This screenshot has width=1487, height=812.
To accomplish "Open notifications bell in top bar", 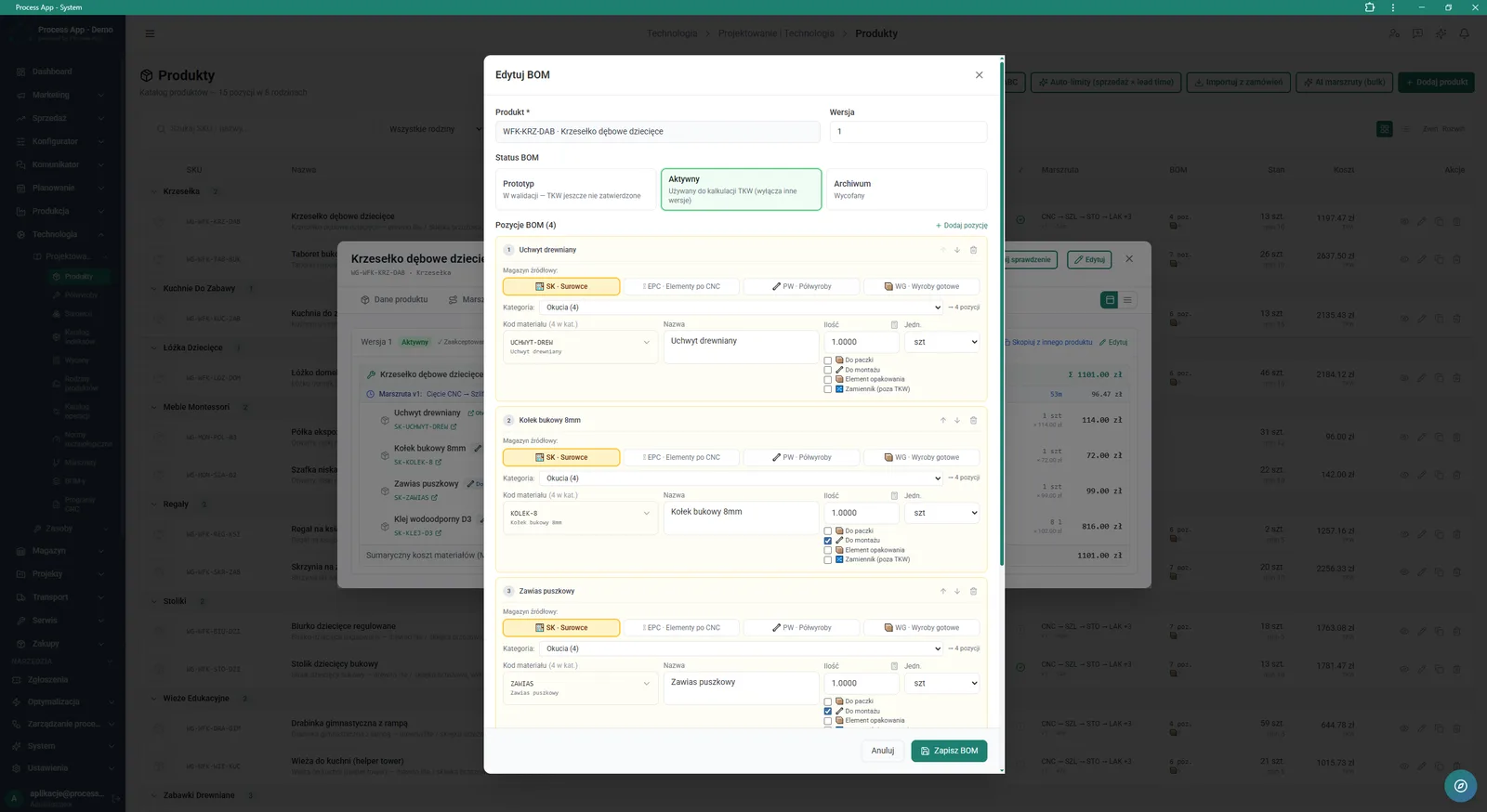I will click(x=1464, y=33).
